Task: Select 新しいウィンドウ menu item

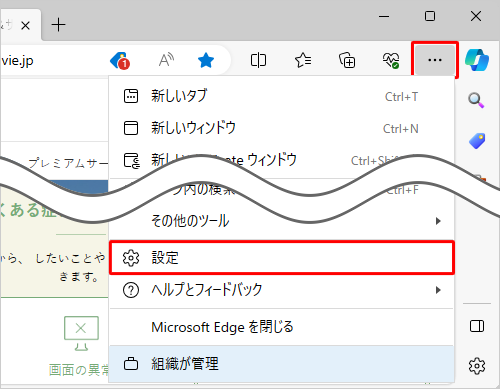Action: [x=282, y=128]
